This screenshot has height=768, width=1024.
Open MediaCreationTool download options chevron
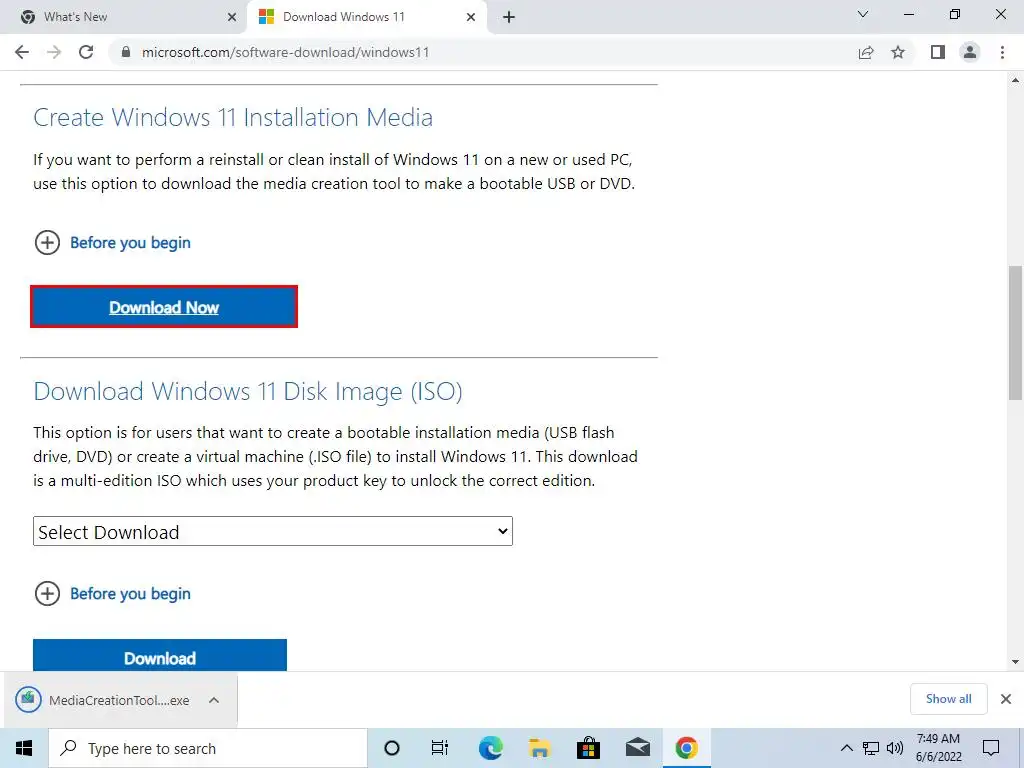(214, 700)
